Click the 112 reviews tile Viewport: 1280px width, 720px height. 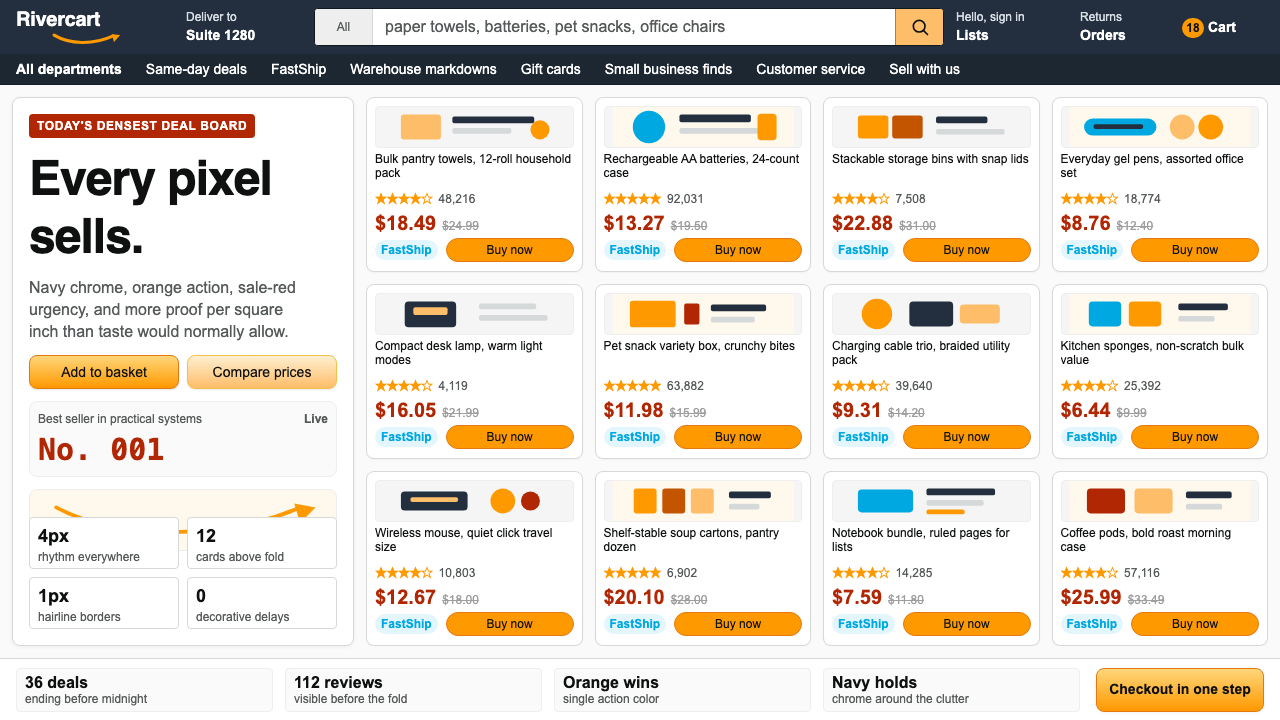coord(413,690)
